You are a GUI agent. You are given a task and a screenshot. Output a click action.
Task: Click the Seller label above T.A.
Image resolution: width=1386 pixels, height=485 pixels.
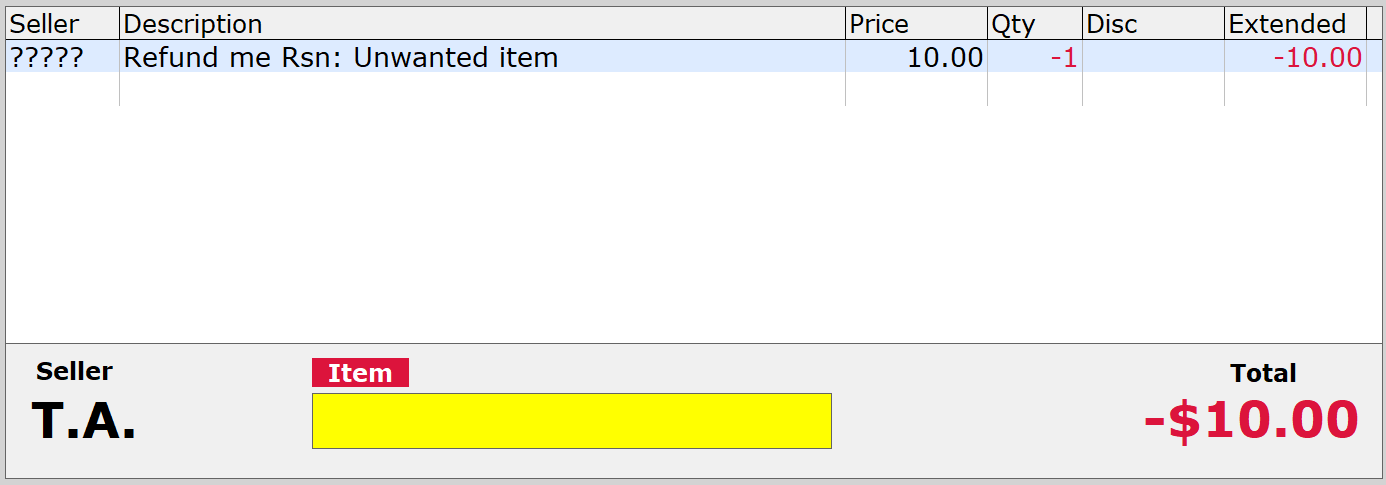[x=74, y=371]
